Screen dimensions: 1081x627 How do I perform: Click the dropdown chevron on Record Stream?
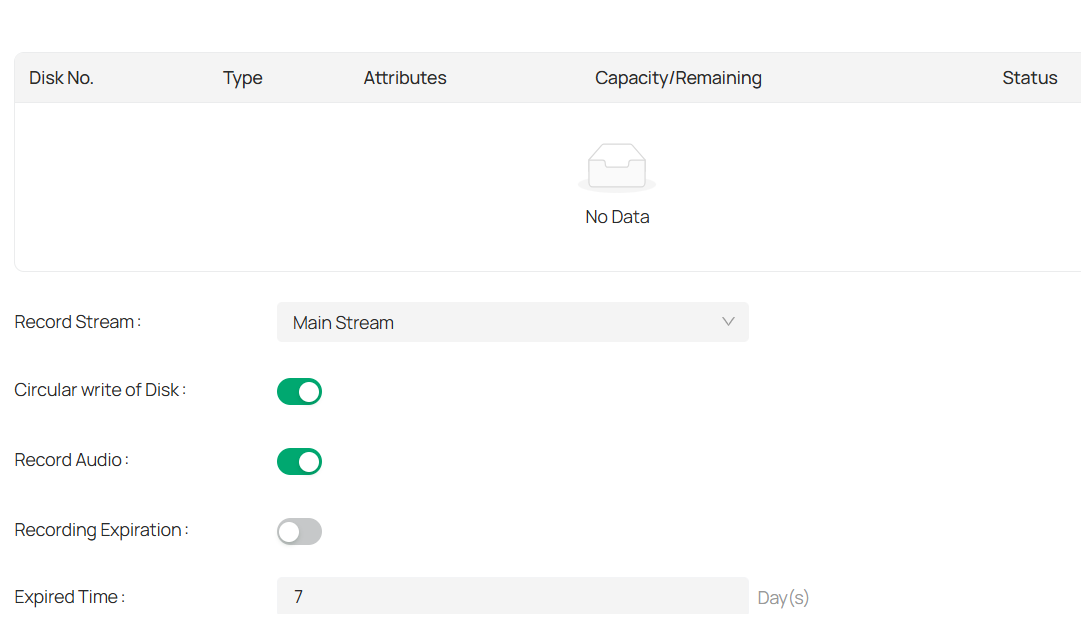(728, 322)
